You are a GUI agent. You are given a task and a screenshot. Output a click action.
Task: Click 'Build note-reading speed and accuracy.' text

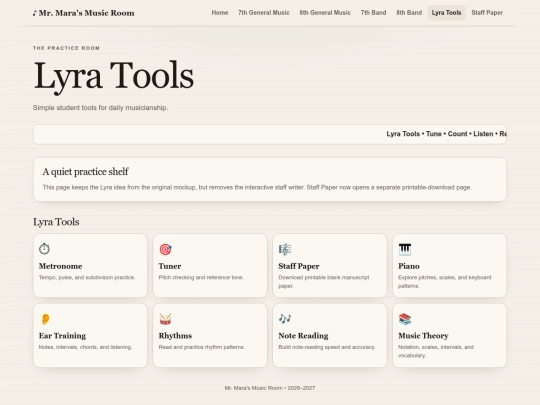point(326,347)
